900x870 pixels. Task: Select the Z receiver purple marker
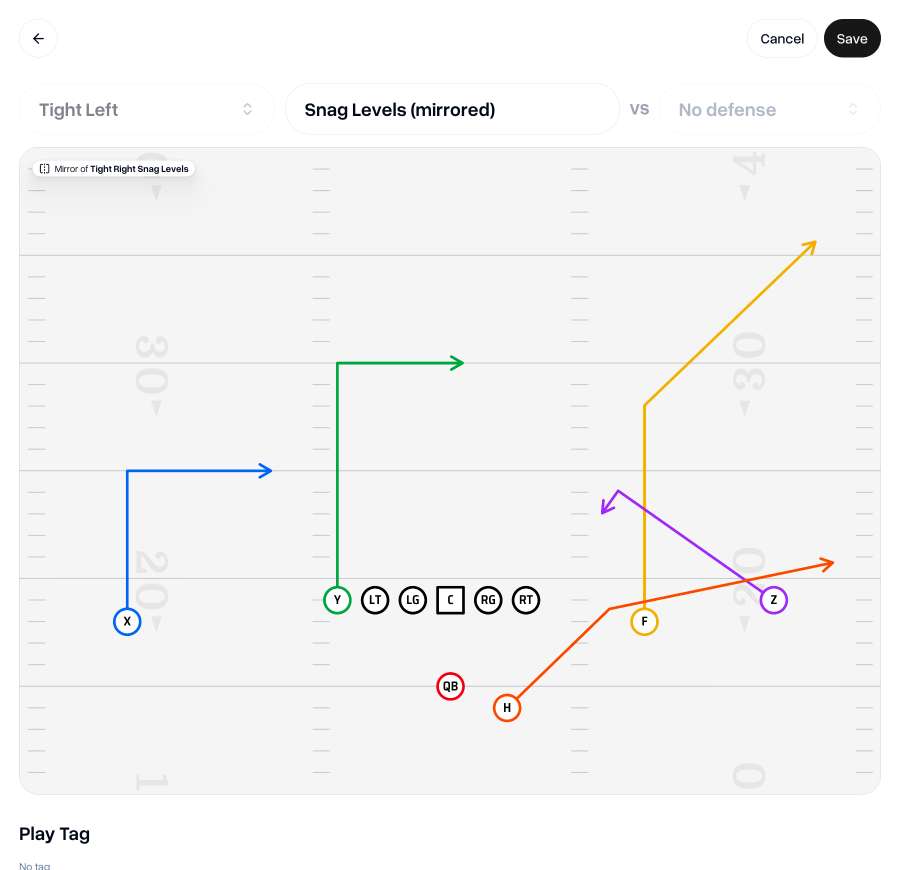pyautogui.click(x=773, y=601)
